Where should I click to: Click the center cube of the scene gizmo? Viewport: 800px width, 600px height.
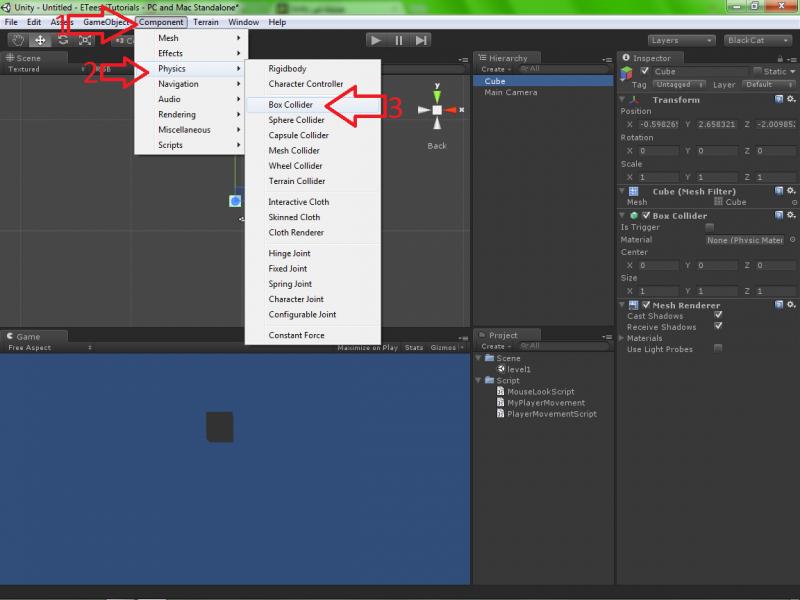tap(437, 110)
